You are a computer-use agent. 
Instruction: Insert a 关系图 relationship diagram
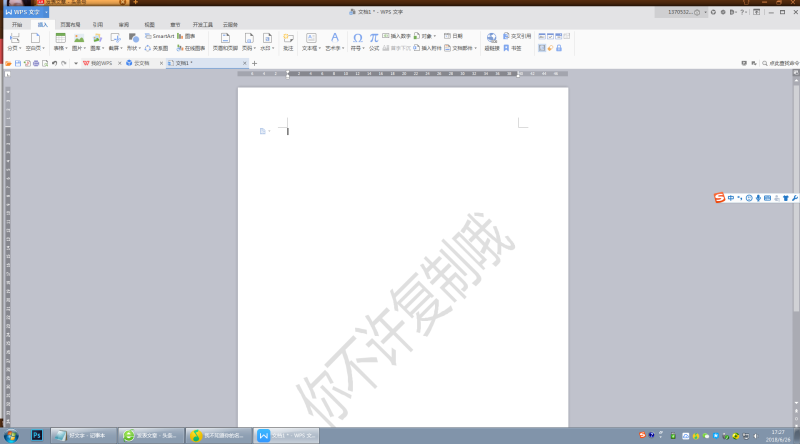156,48
